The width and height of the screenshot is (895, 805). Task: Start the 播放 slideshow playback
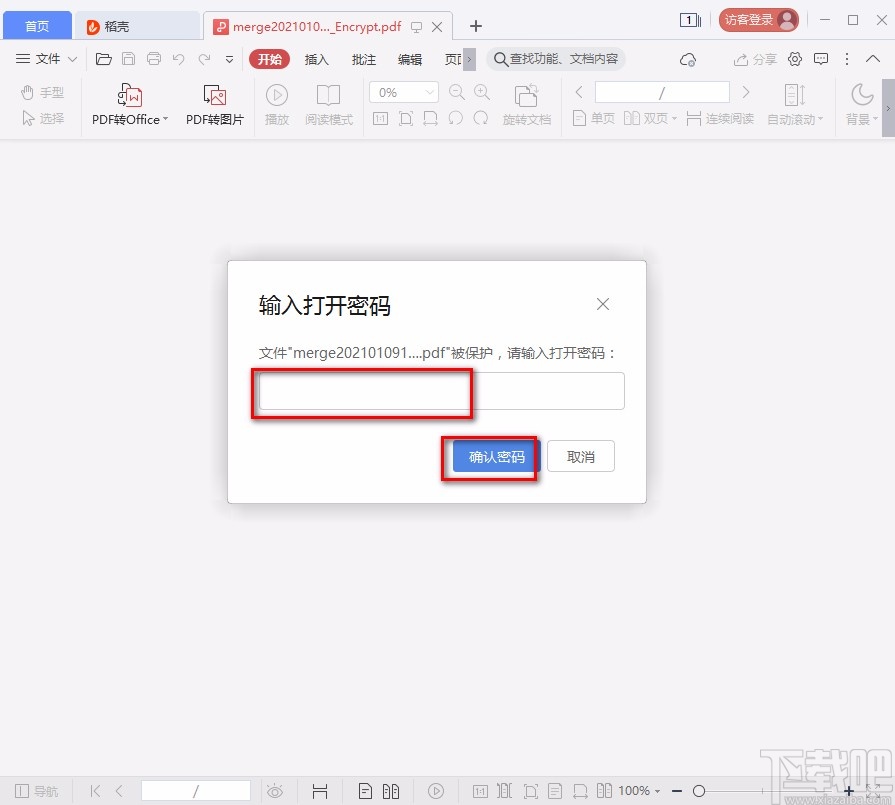(x=276, y=103)
